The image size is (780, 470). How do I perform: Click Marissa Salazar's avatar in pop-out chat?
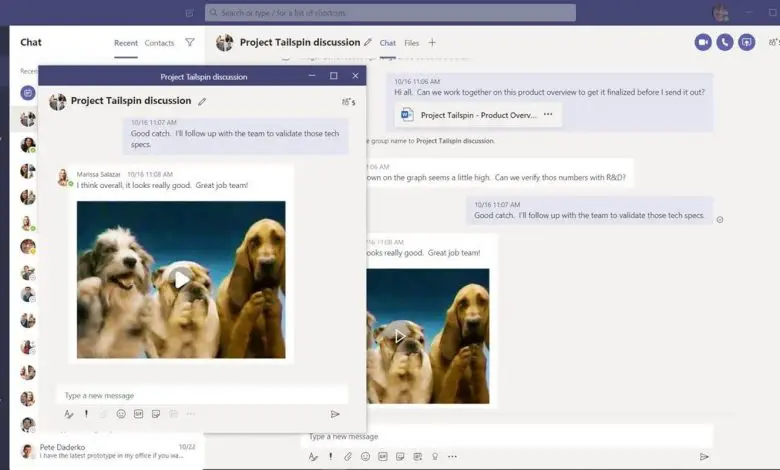pyautogui.click(x=64, y=178)
